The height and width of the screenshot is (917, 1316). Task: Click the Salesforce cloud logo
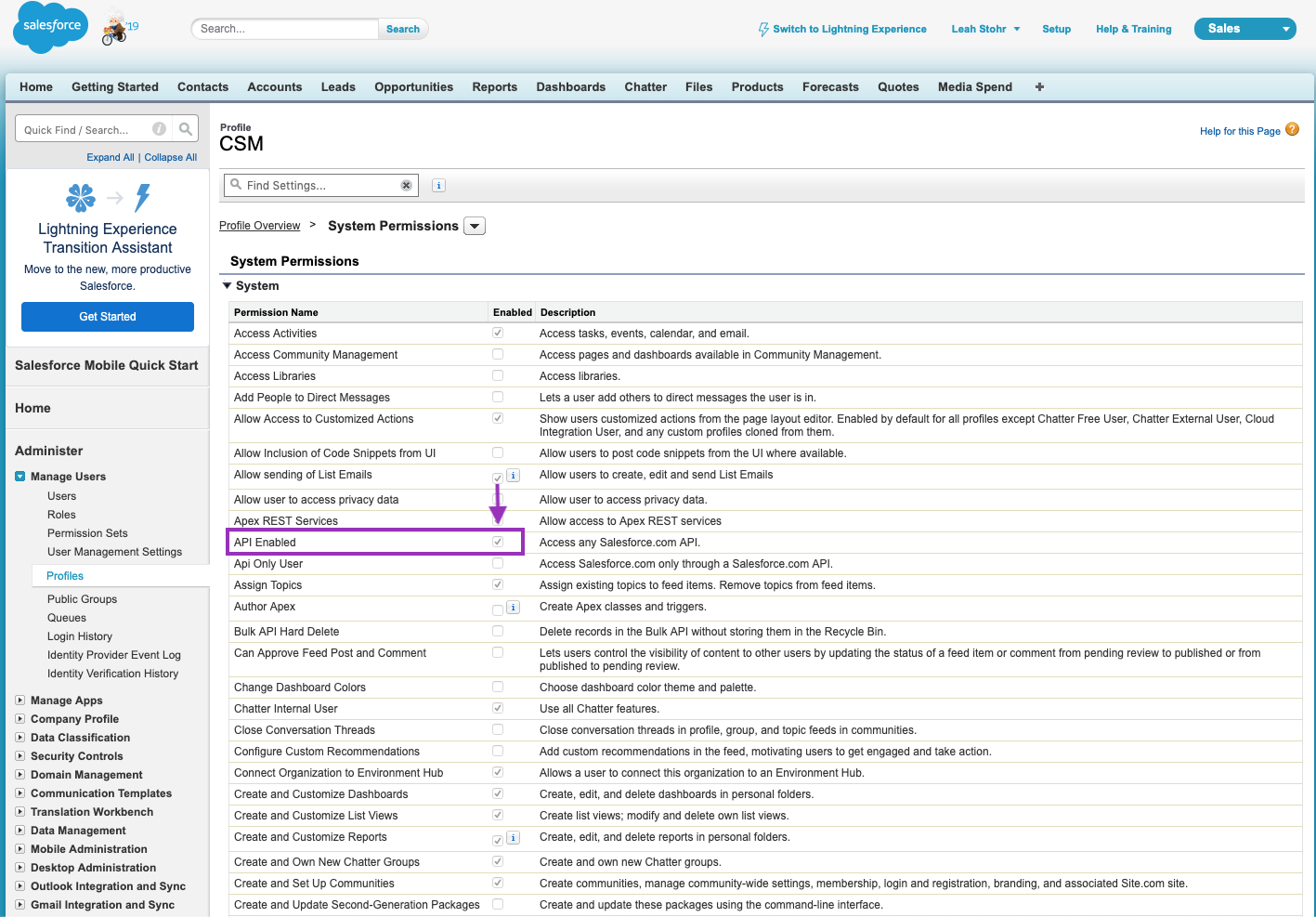coord(50,28)
